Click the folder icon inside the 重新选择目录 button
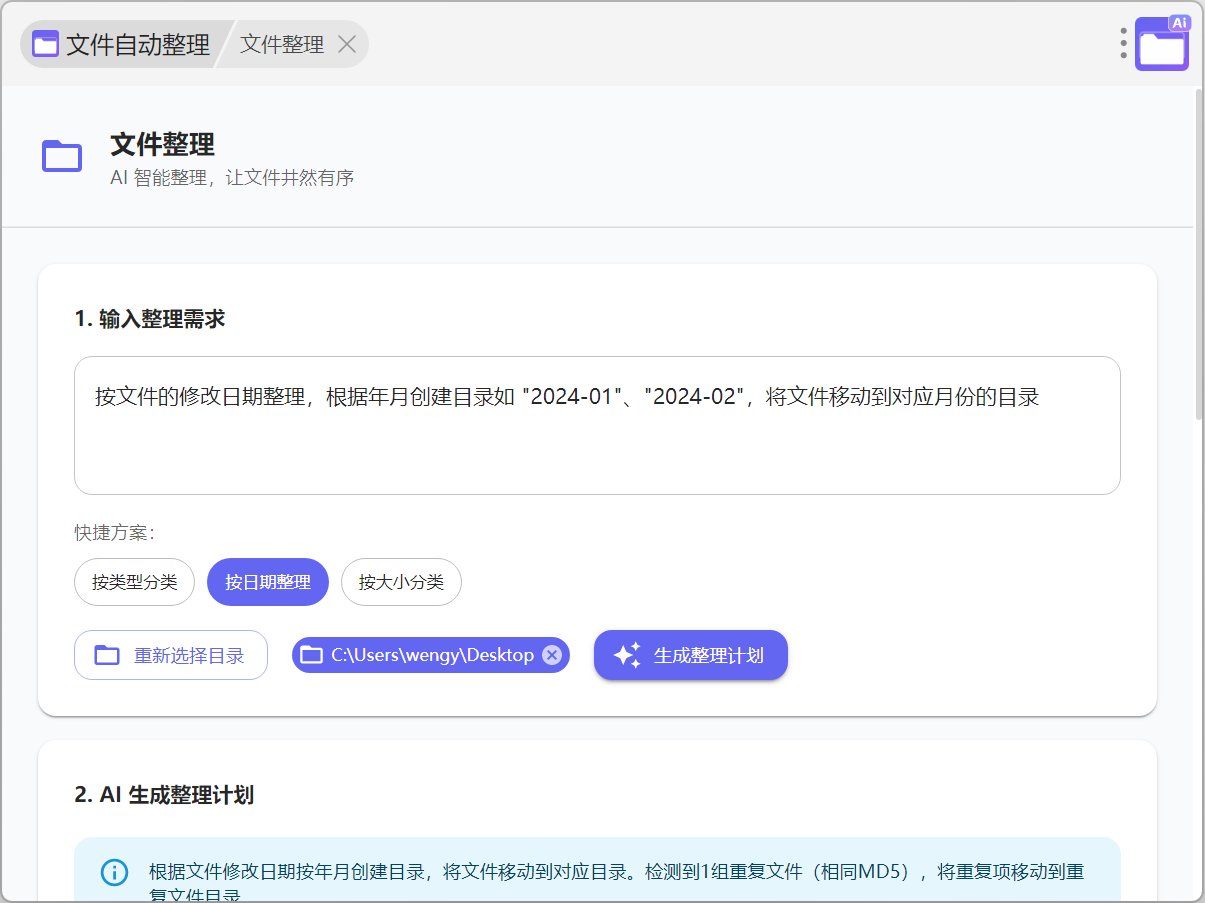 click(107, 656)
